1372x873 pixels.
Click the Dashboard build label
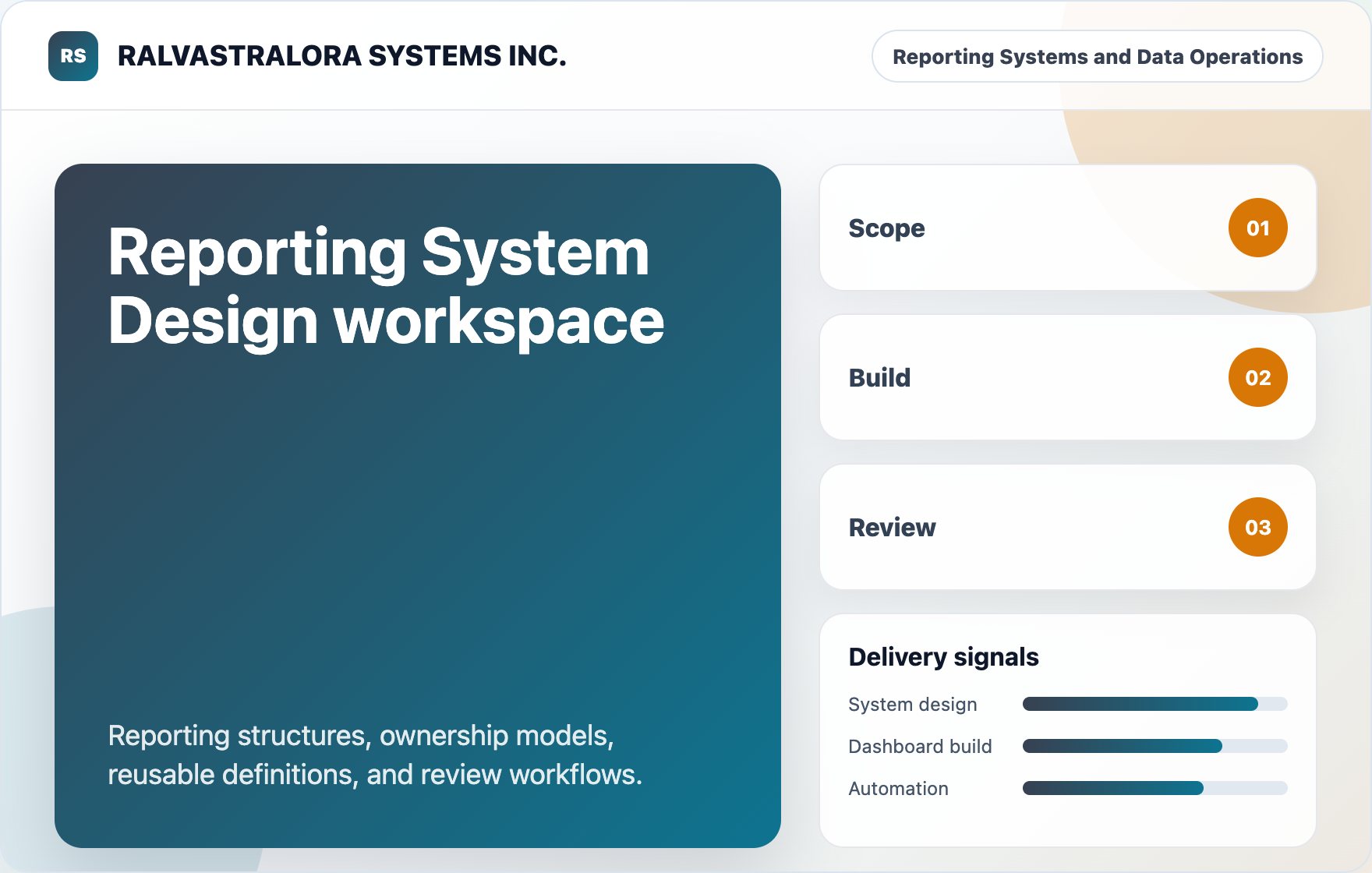click(920, 747)
